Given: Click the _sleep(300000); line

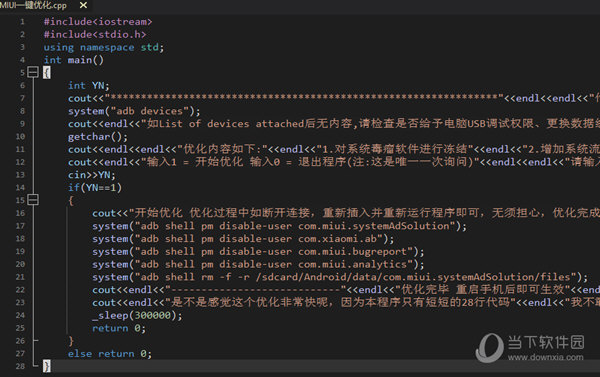Looking at the screenshot, I should tap(137, 315).
